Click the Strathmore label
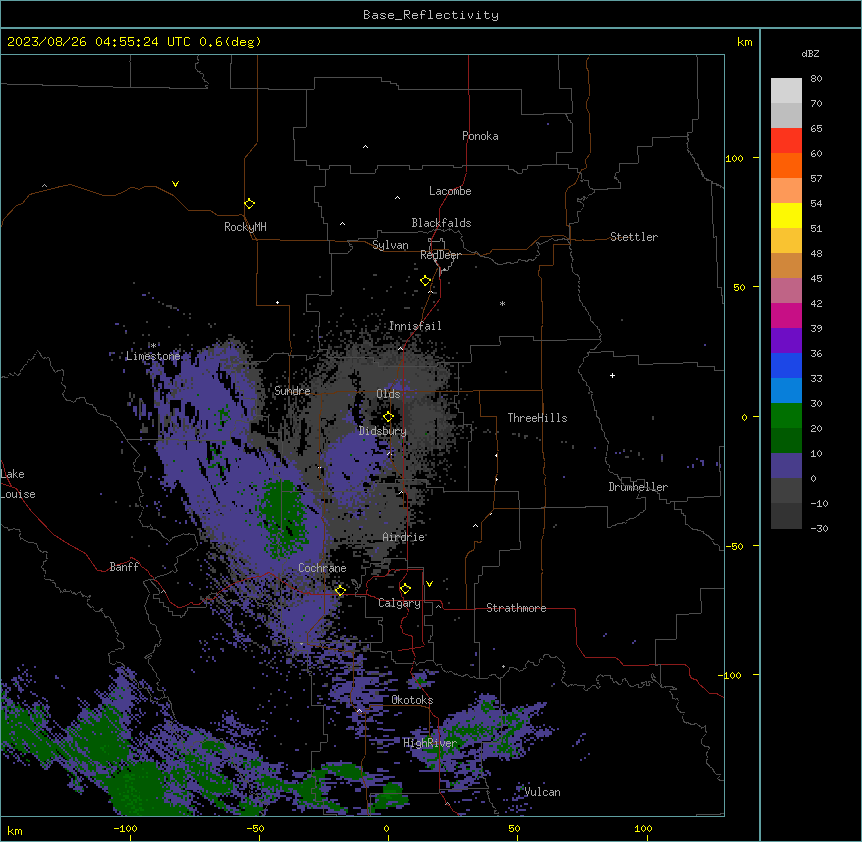The image size is (862, 842). click(x=516, y=608)
